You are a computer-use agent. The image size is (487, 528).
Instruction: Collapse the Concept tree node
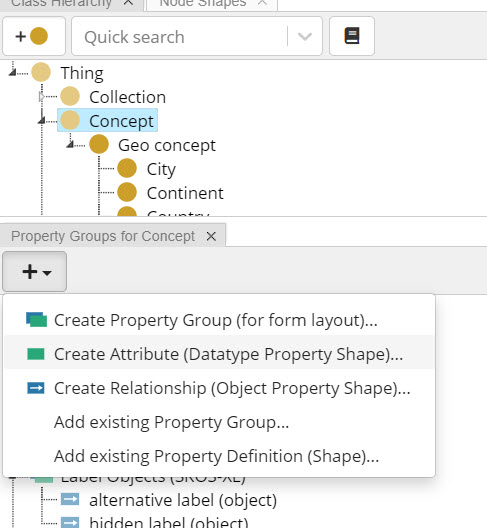pyautogui.click(x=41, y=120)
